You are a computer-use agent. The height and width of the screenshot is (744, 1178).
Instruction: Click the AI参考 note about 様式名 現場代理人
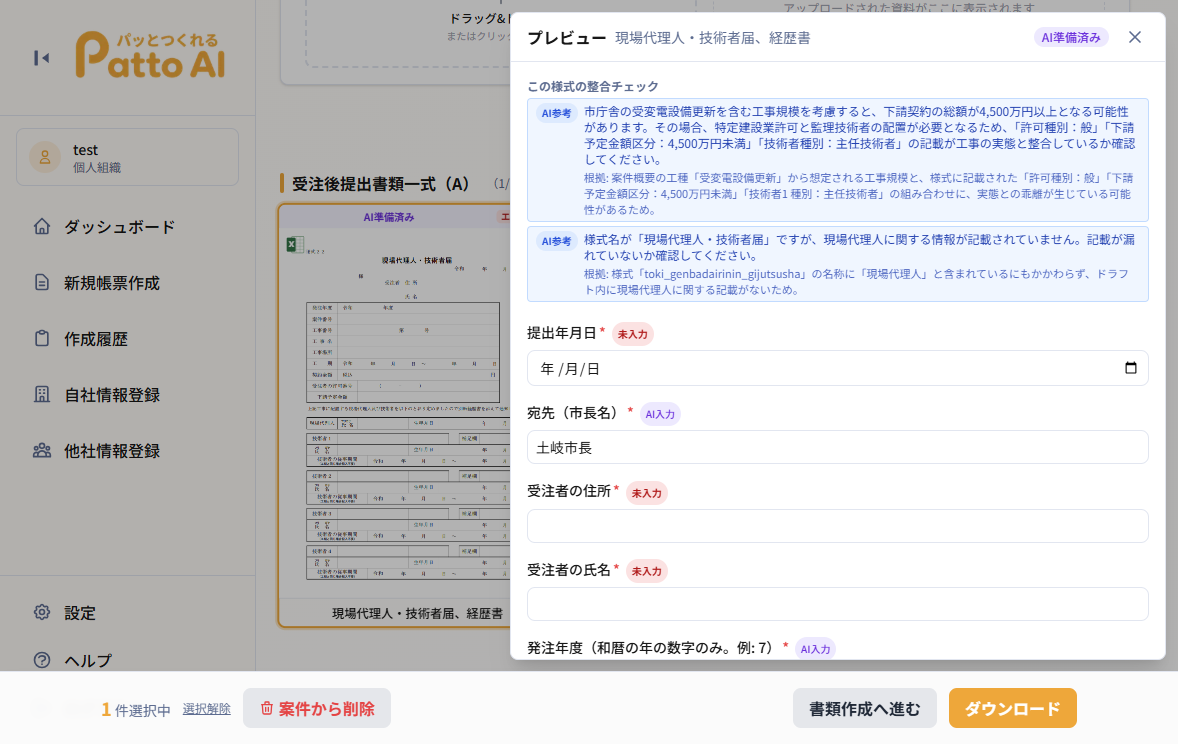point(838,264)
